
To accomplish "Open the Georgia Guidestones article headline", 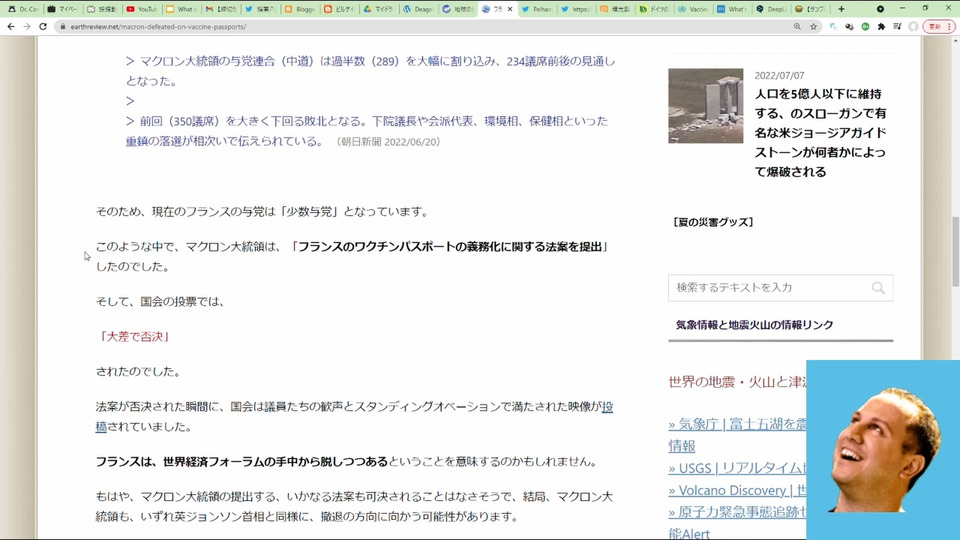I will pyautogui.click(x=820, y=133).
